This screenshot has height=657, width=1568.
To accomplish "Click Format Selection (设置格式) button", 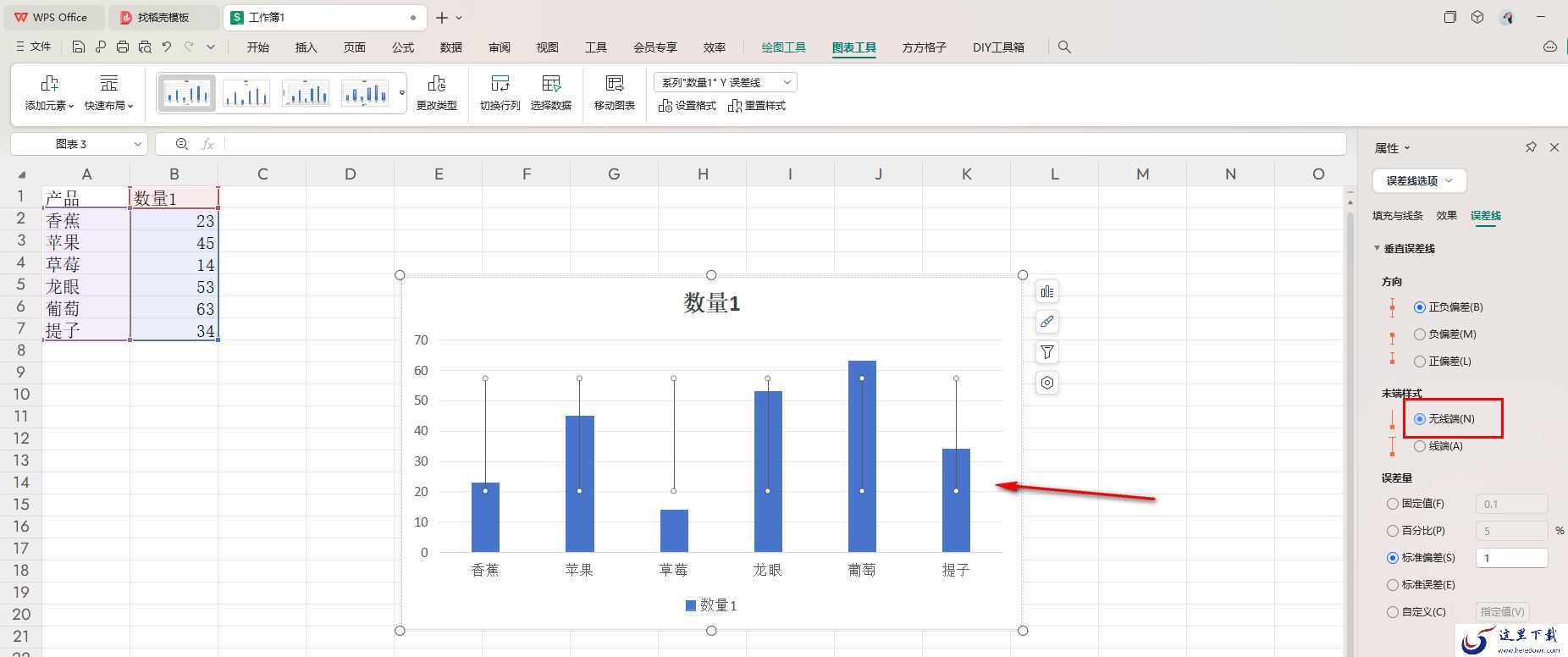I will point(687,106).
